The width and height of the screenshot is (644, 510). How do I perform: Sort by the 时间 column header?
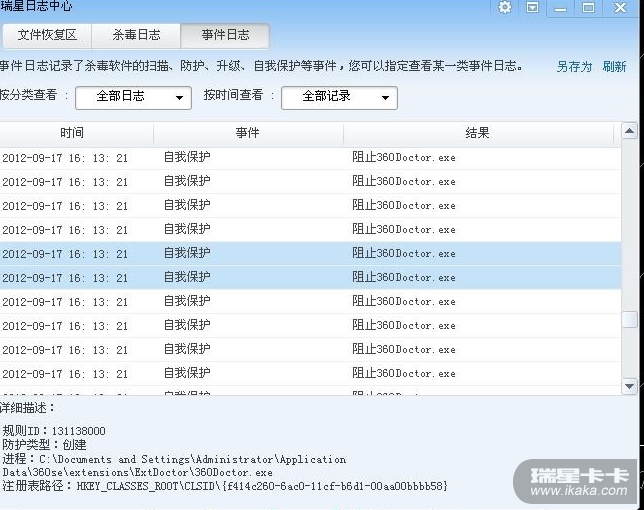click(x=76, y=133)
